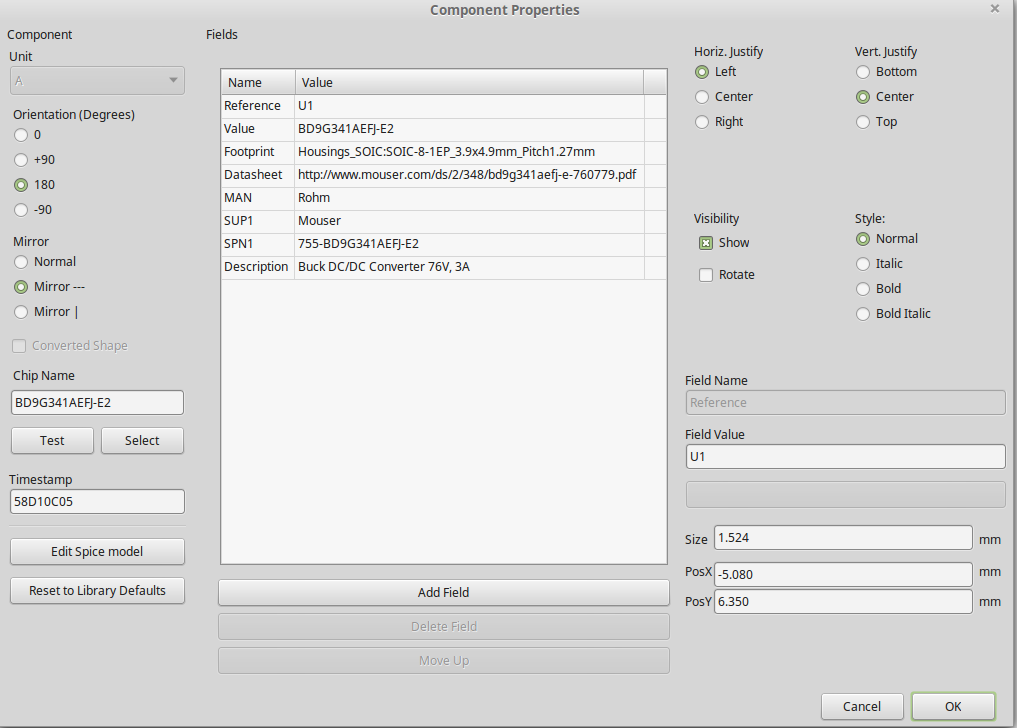The image size is (1017, 728).
Task: Choose Bold Italic style
Action: pos(863,314)
